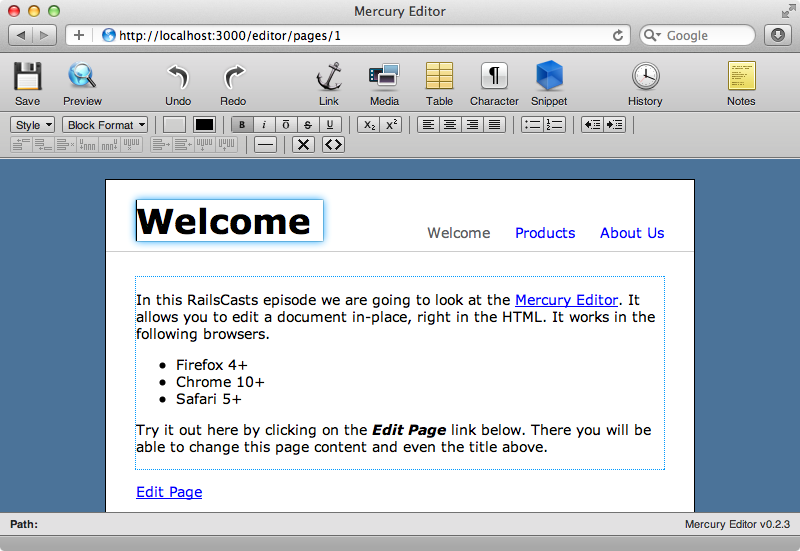The image size is (800, 551).
Task: Open the browser Downloads button
Action: [x=778, y=35]
